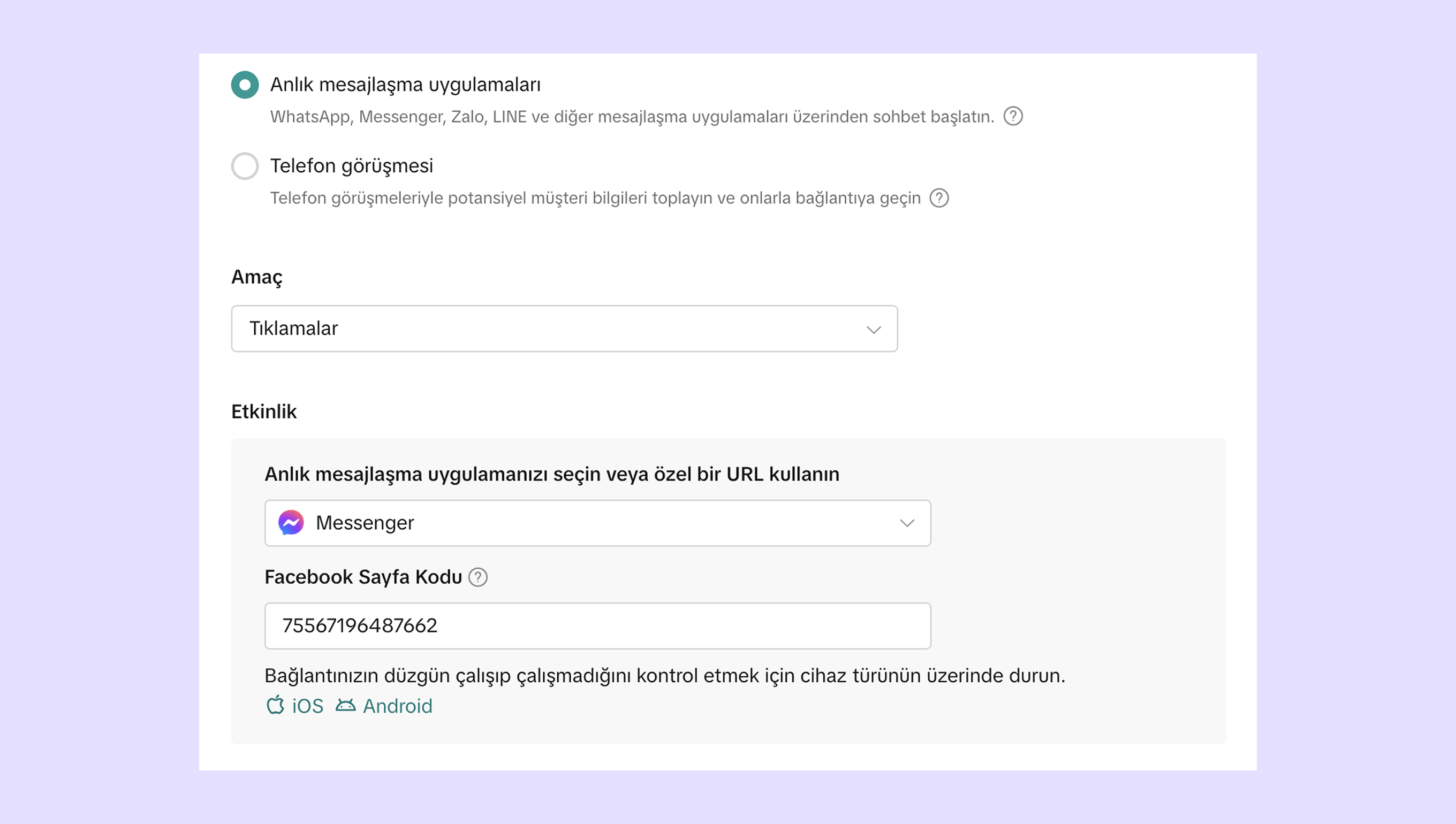Click the Apple logo icon
The width and height of the screenshot is (1456, 824).
[x=276, y=705]
